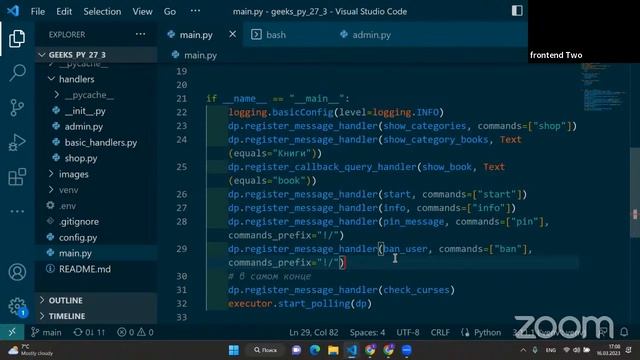
Task: Open the Manage gear icon
Action: pos(17,306)
